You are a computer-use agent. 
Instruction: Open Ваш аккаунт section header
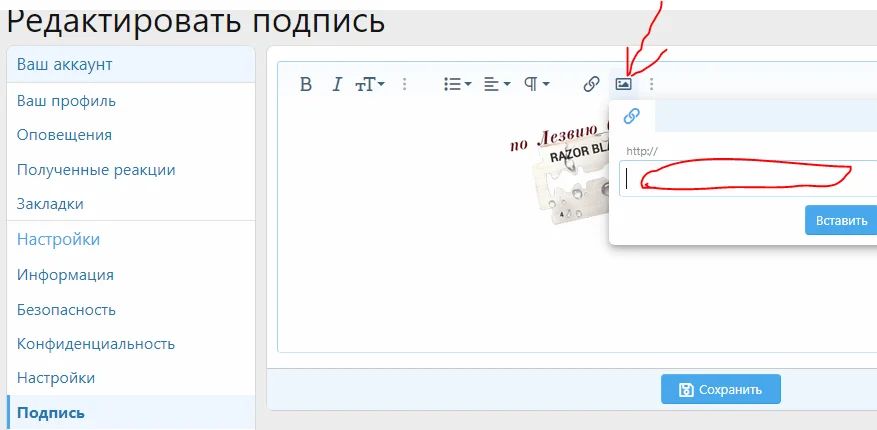pos(131,64)
